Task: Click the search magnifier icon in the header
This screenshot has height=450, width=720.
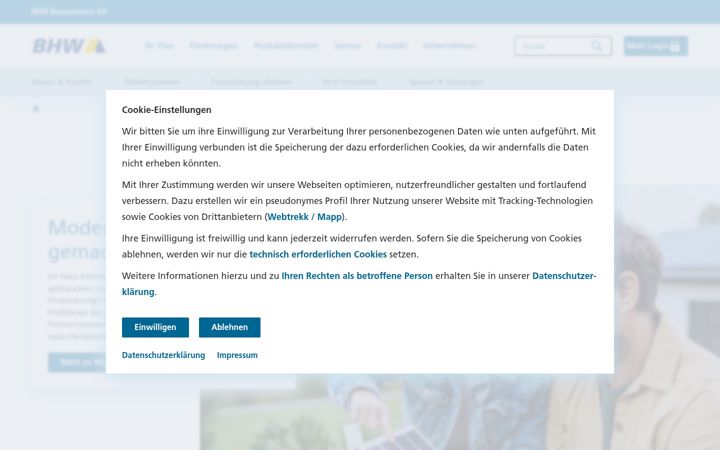Action: [596, 46]
